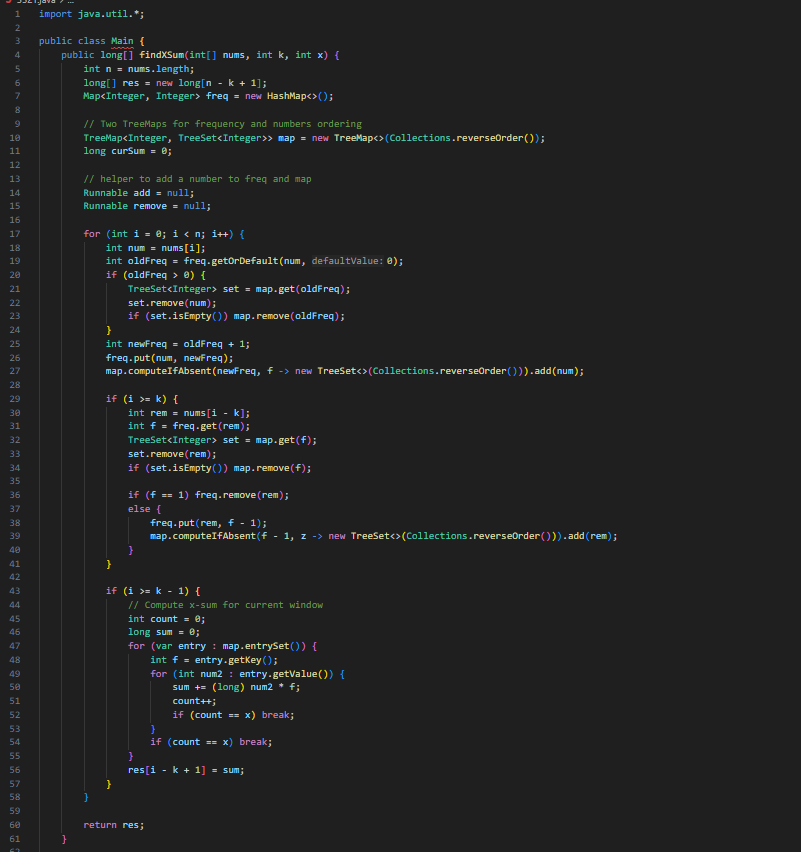Click line number 8 in the gutter
Viewport: 801px width, 852px height.
pos(17,110)
